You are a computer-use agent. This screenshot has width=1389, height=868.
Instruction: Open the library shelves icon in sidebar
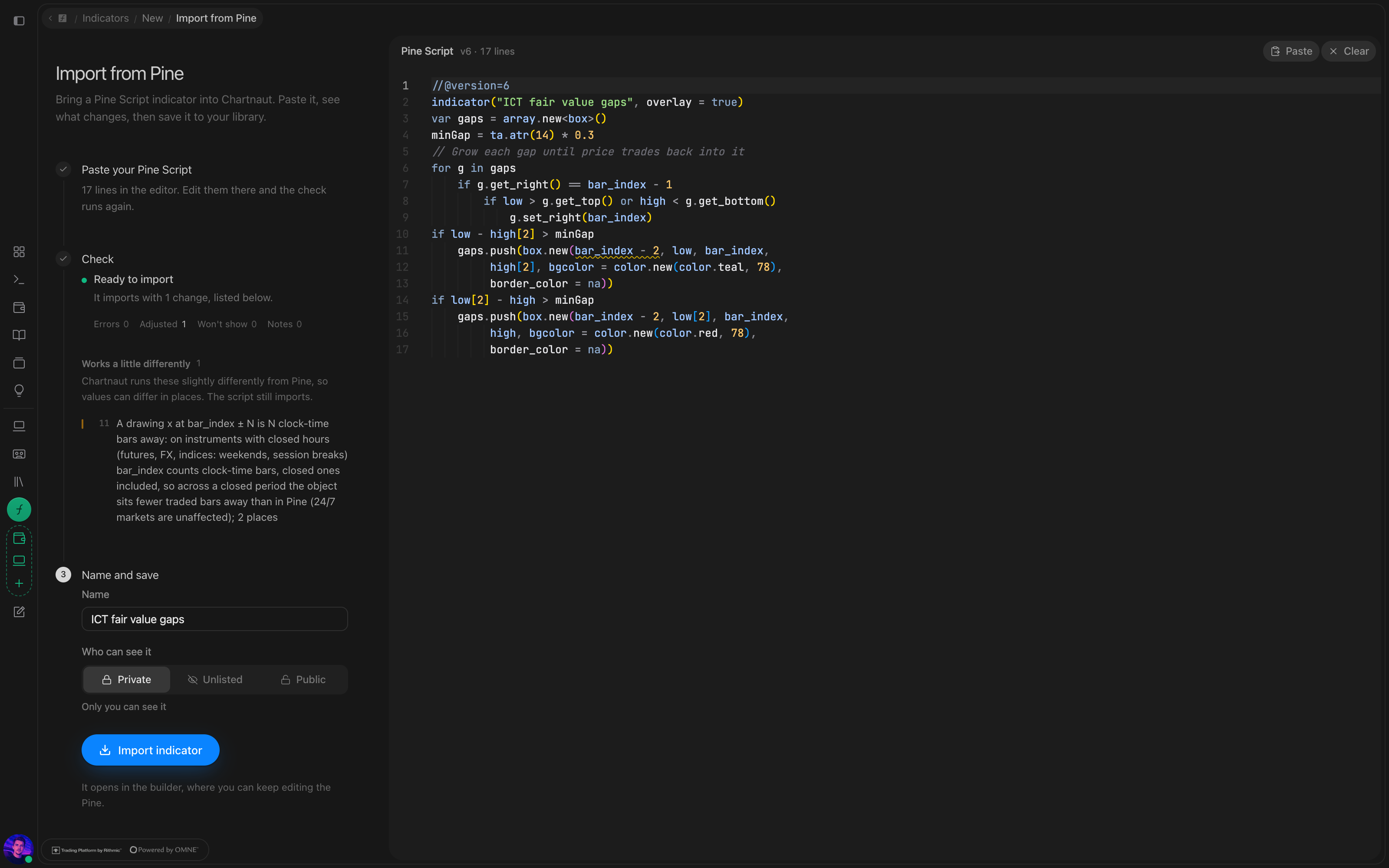(19, 482)
